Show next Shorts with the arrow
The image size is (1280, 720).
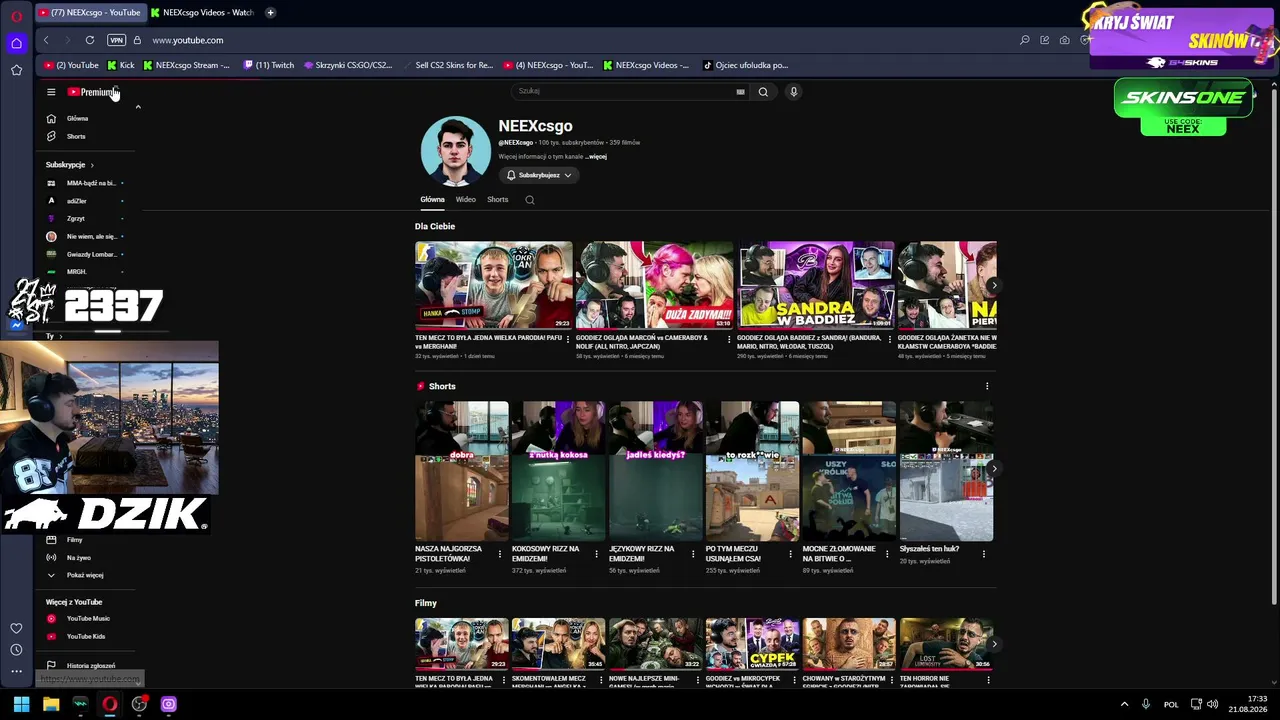993,468
